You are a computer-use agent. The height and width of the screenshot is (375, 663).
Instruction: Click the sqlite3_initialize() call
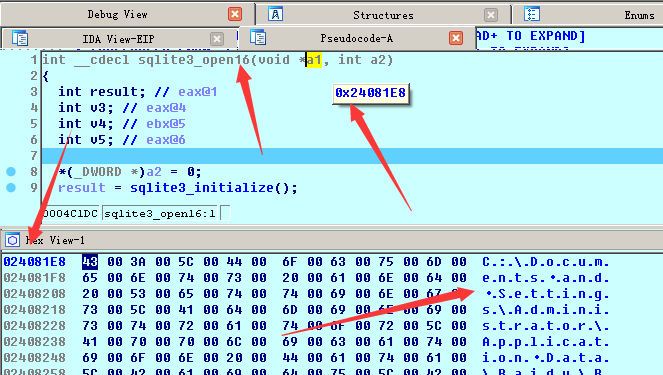tap(210, 188)
